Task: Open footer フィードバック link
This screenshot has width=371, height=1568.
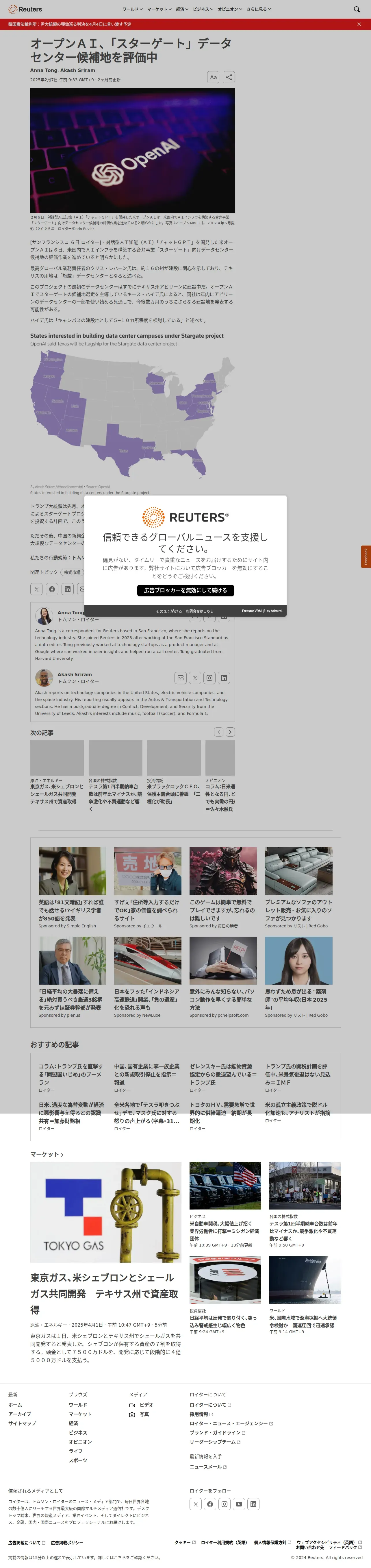Action: [x=346, y=1547]
